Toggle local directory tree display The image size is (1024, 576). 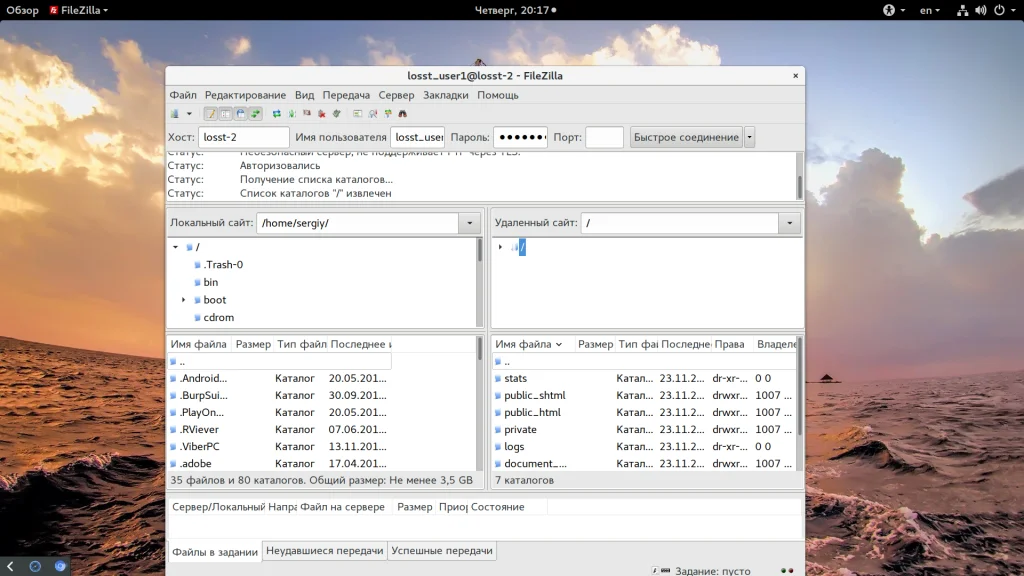click(x=226, y=114)
